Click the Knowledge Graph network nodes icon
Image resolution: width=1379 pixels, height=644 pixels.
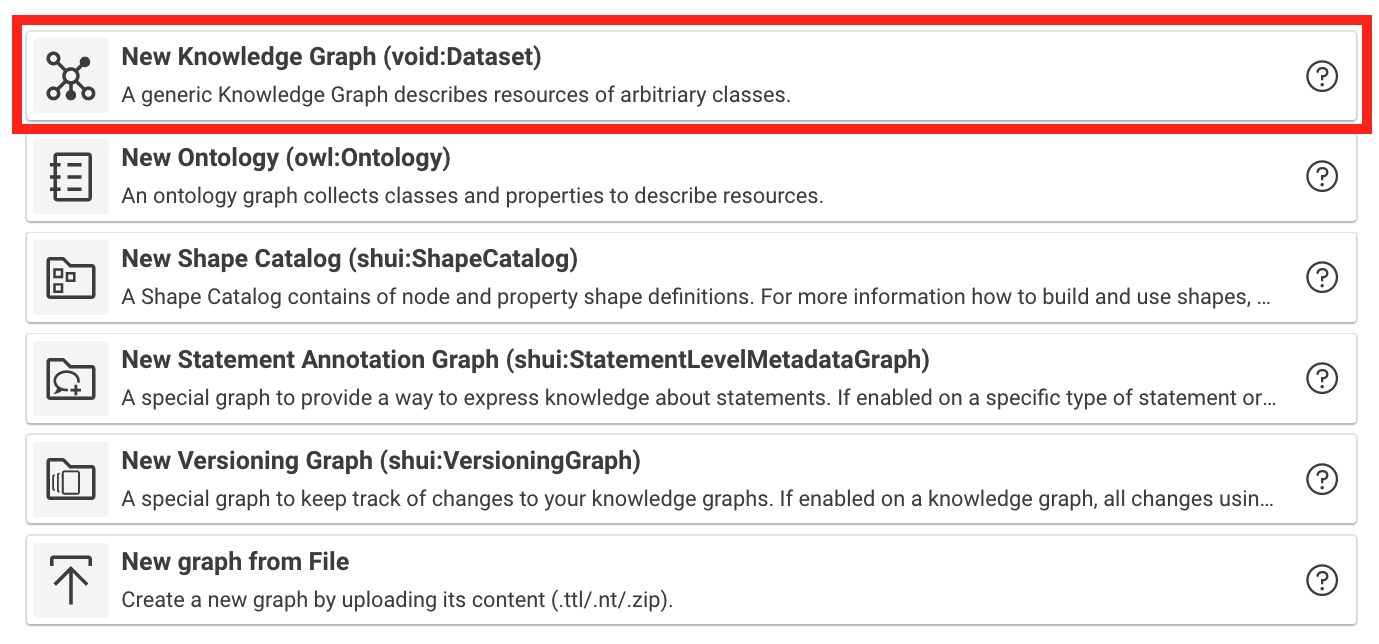tap(71, 77)
